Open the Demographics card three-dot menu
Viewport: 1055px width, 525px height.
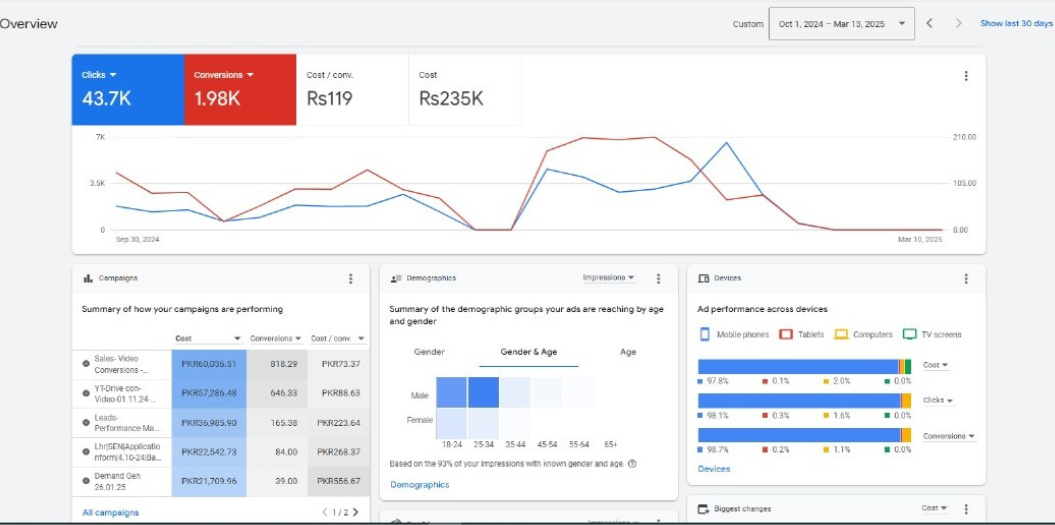tap(658, 279)
